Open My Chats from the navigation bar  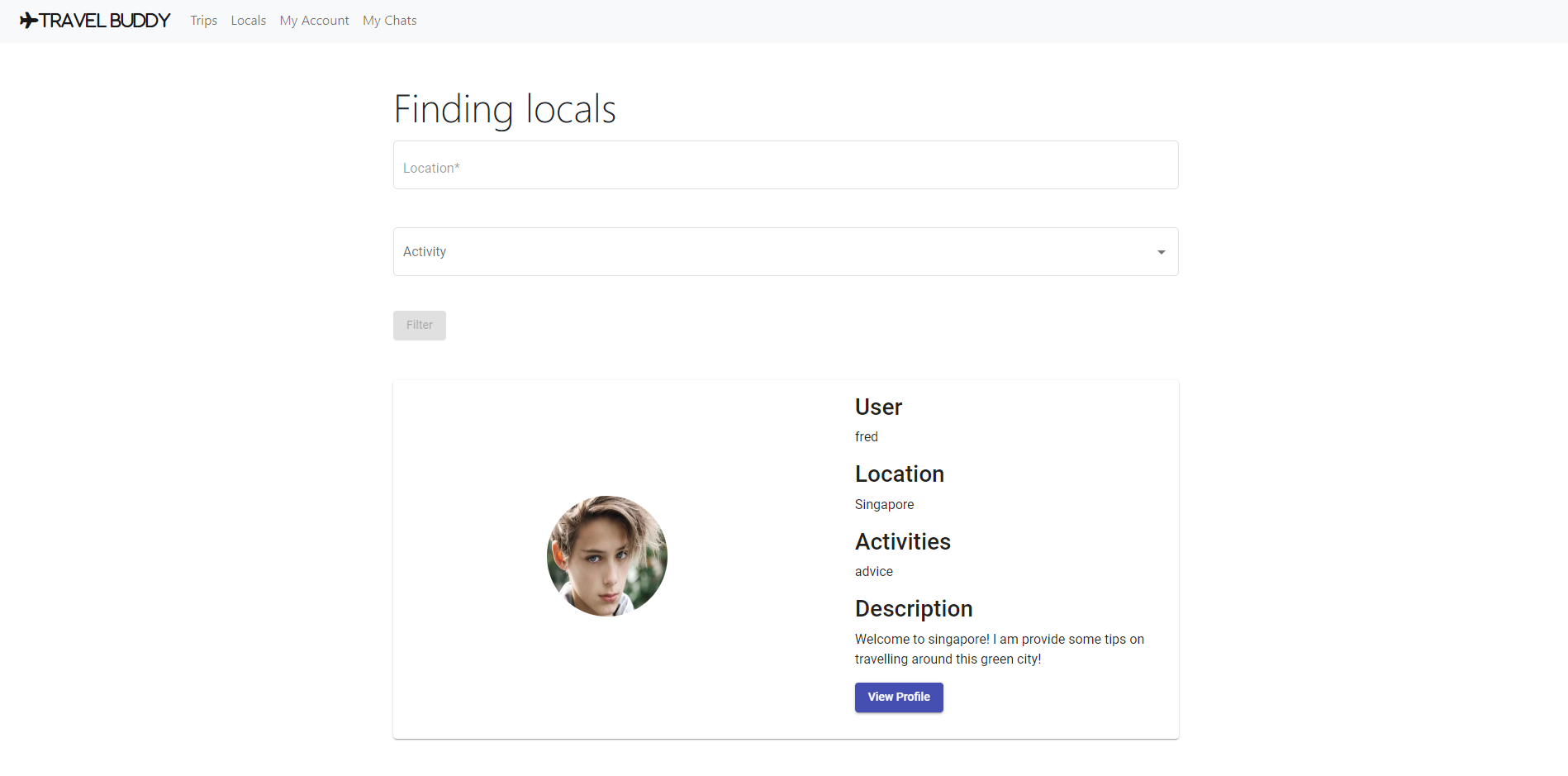389,20
